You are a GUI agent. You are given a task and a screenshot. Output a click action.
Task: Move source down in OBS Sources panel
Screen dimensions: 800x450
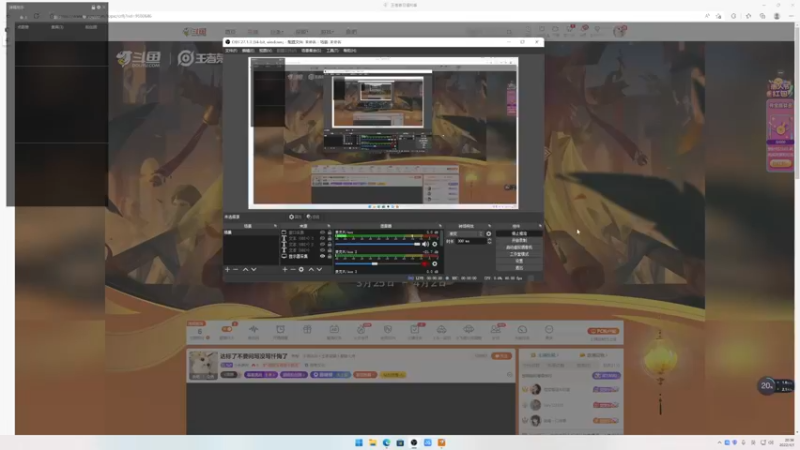click(319, 269)
